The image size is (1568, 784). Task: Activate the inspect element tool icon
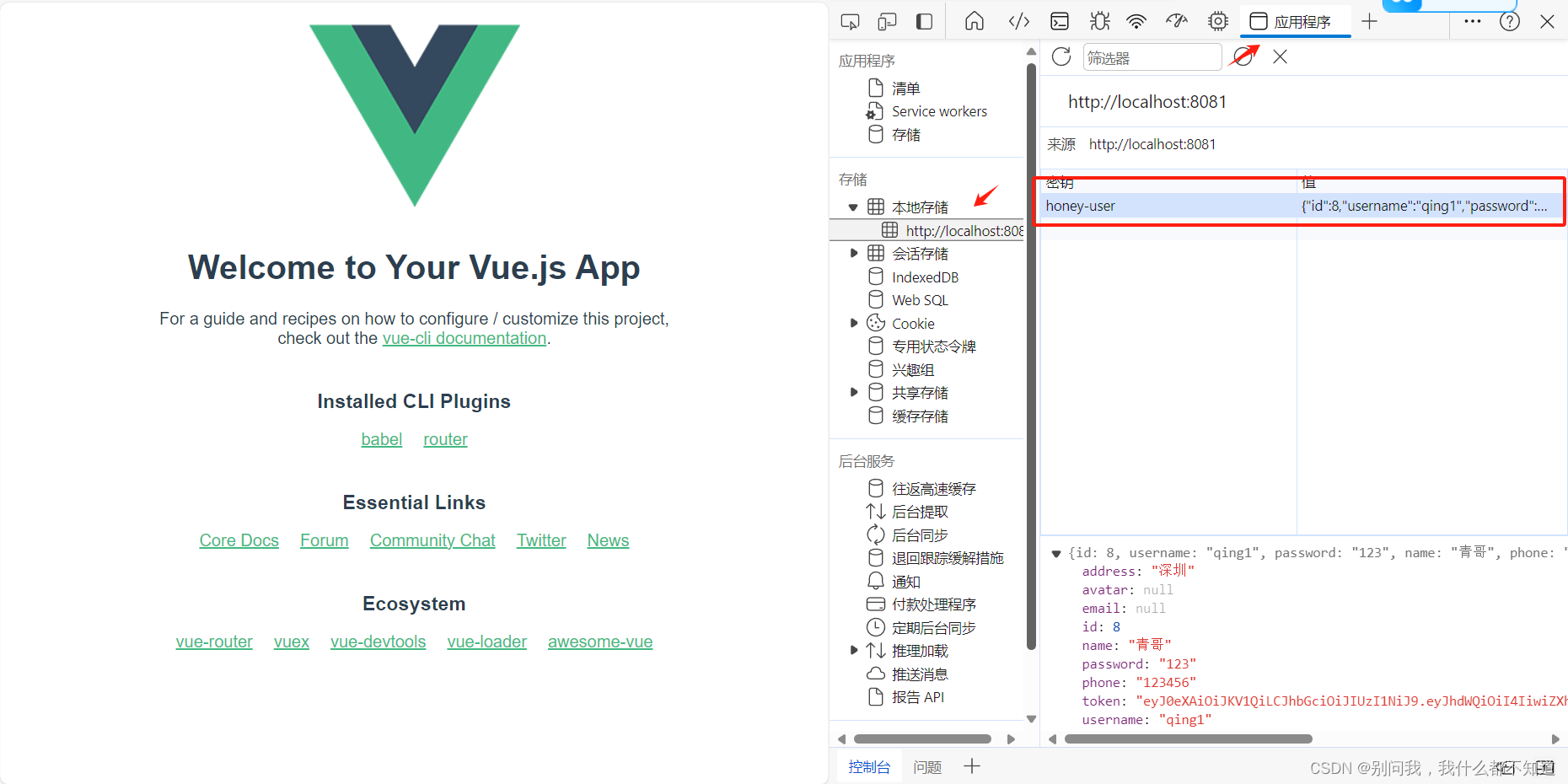coord(850,22)
